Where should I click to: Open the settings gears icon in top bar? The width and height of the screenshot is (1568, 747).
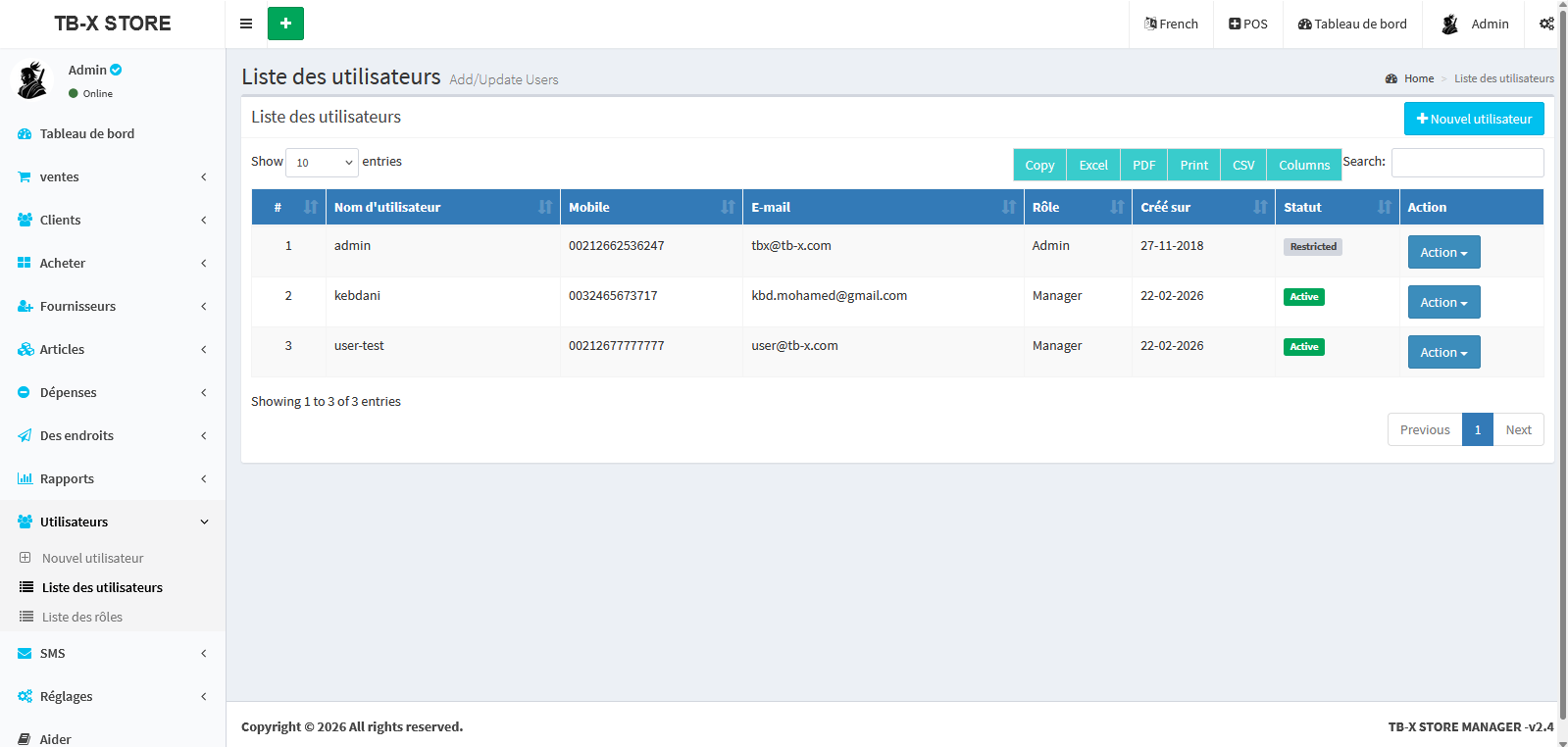1545,24
